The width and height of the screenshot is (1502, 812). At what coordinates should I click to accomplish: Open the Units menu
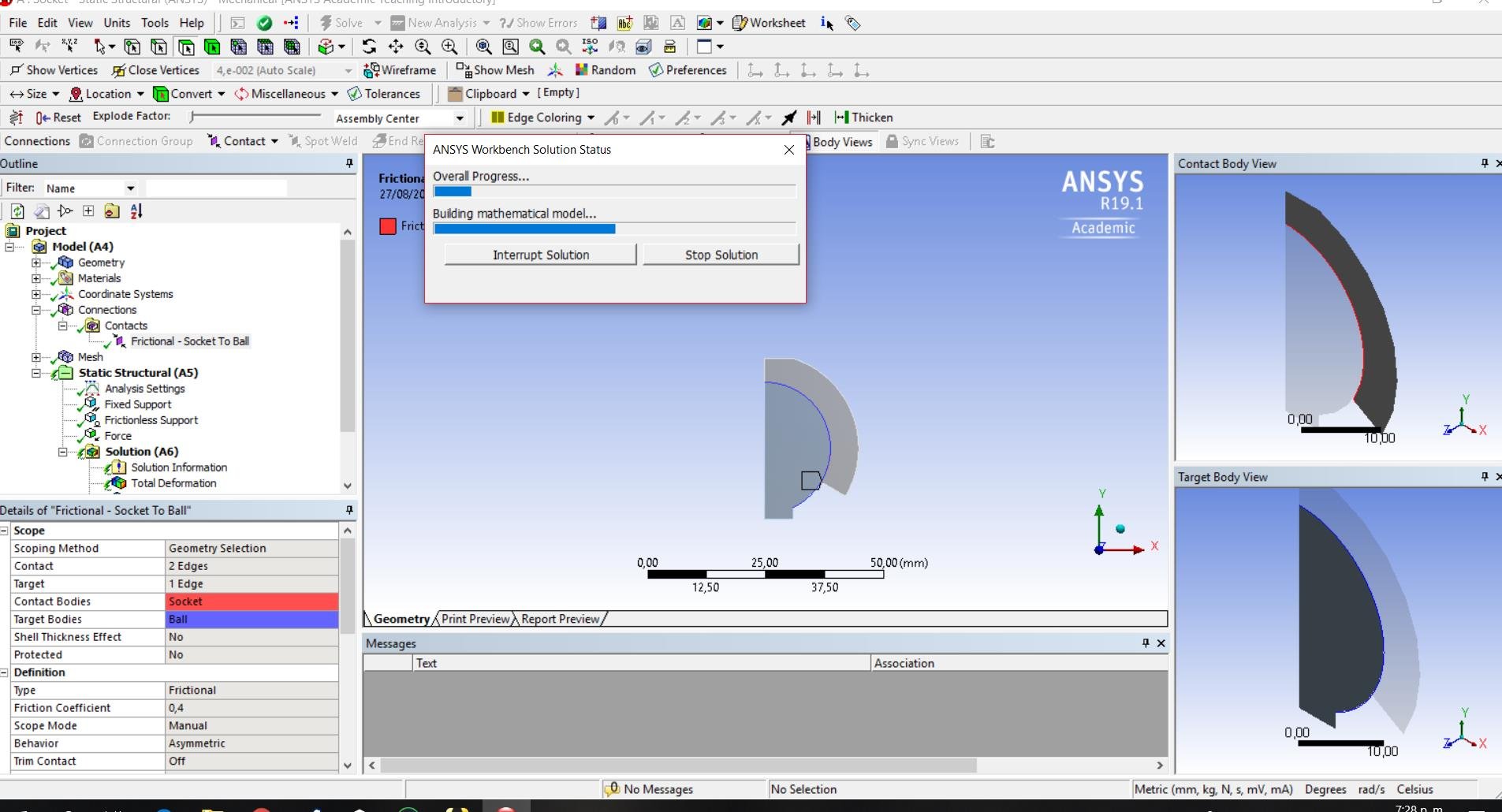pyautogui.click(x=117, y=23)
